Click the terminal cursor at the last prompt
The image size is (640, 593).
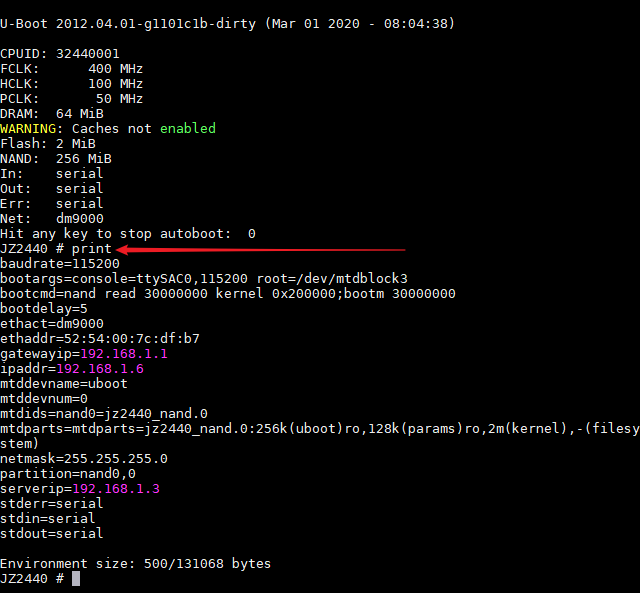click(x=76, y=579)
